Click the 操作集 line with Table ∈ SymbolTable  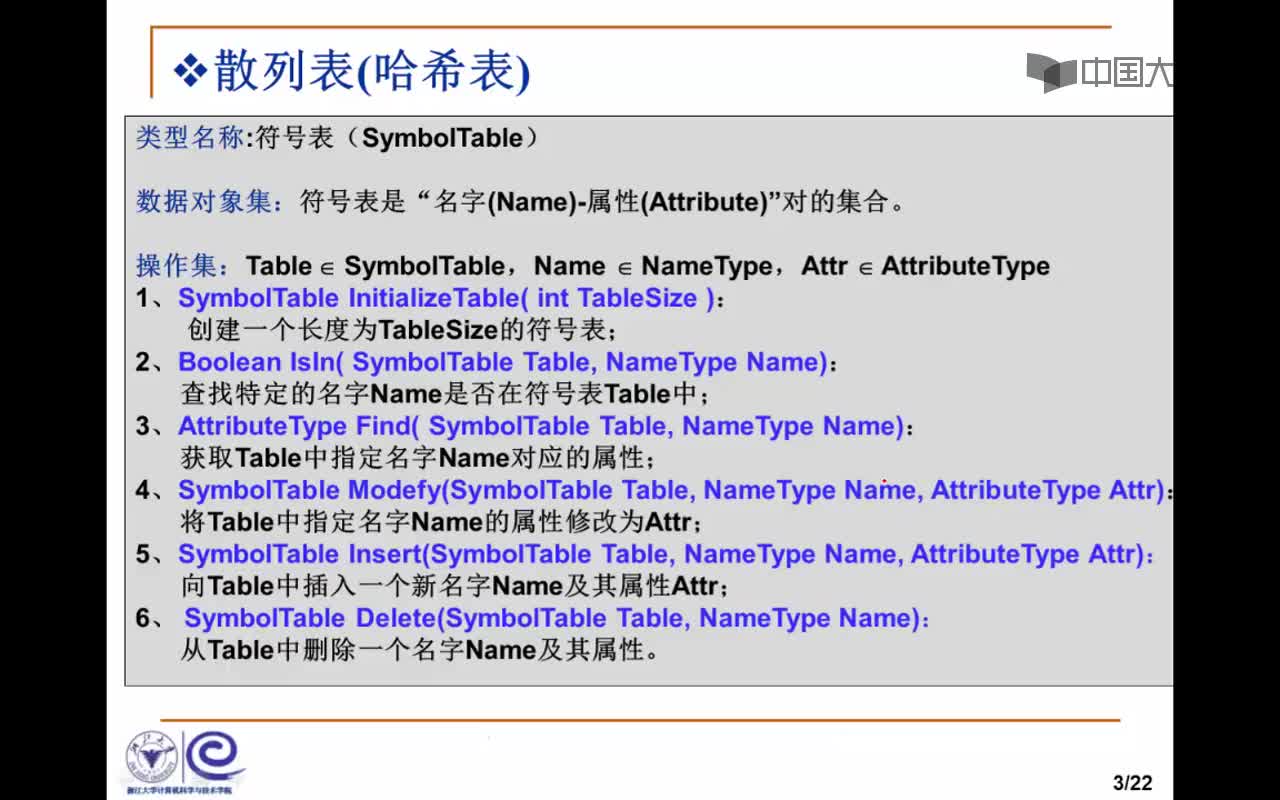click(593, 266)
